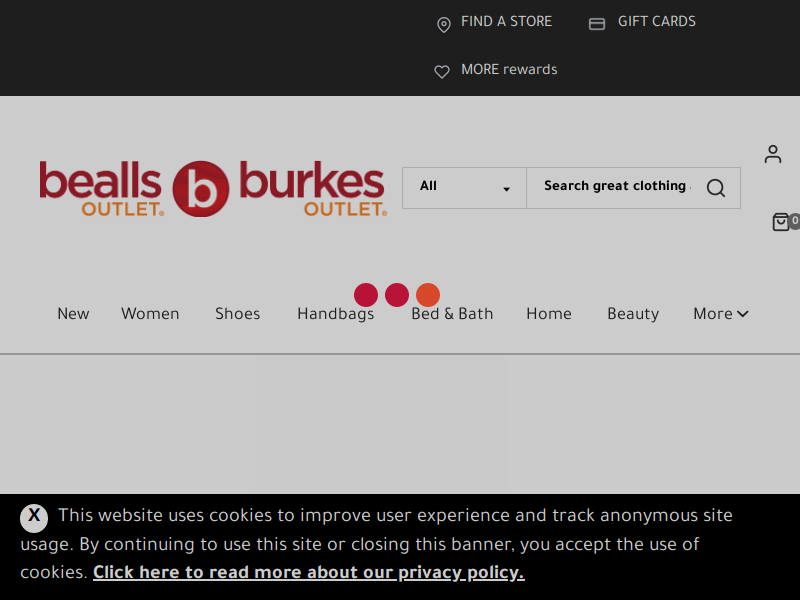
Task: Read more about the privacy policy link
Action: coord(309,572)
